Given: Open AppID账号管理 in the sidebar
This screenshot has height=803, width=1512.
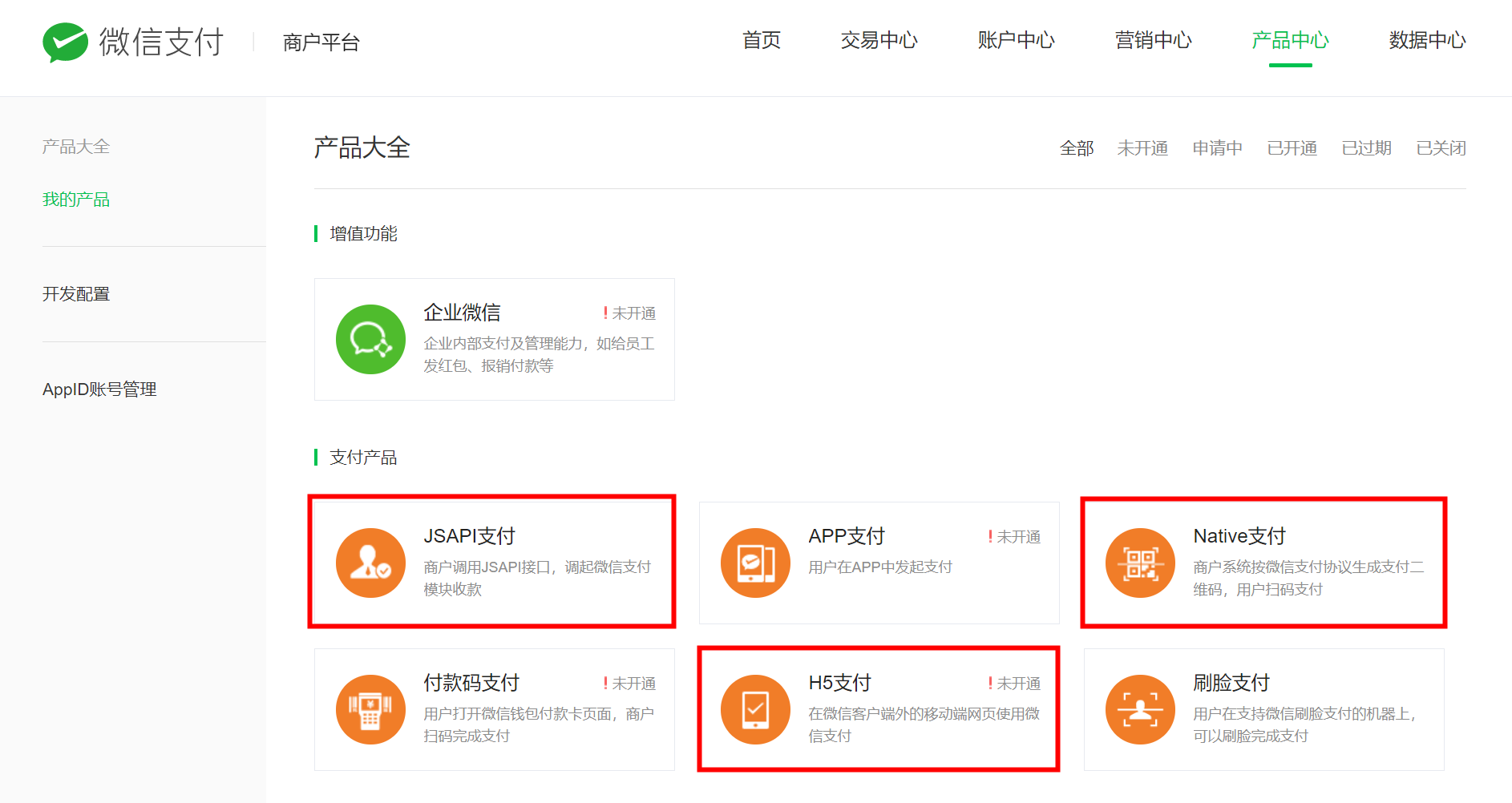Looking at the screenshot, I should [x=99, y=389].
